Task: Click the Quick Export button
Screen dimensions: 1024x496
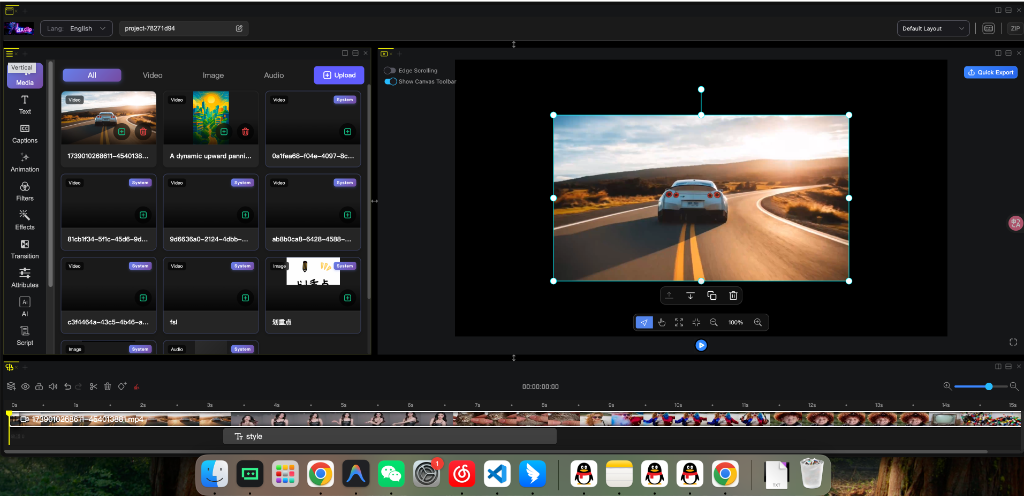Action: pos(991,72)
